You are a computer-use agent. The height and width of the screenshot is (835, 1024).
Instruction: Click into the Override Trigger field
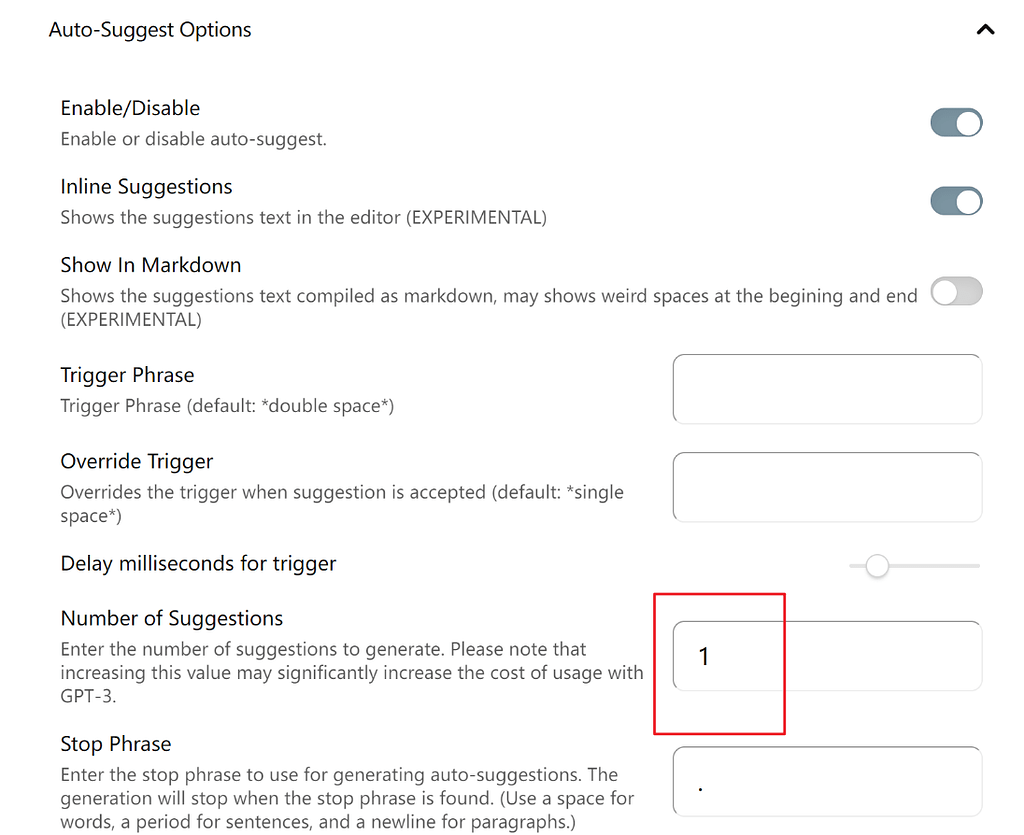827,487
